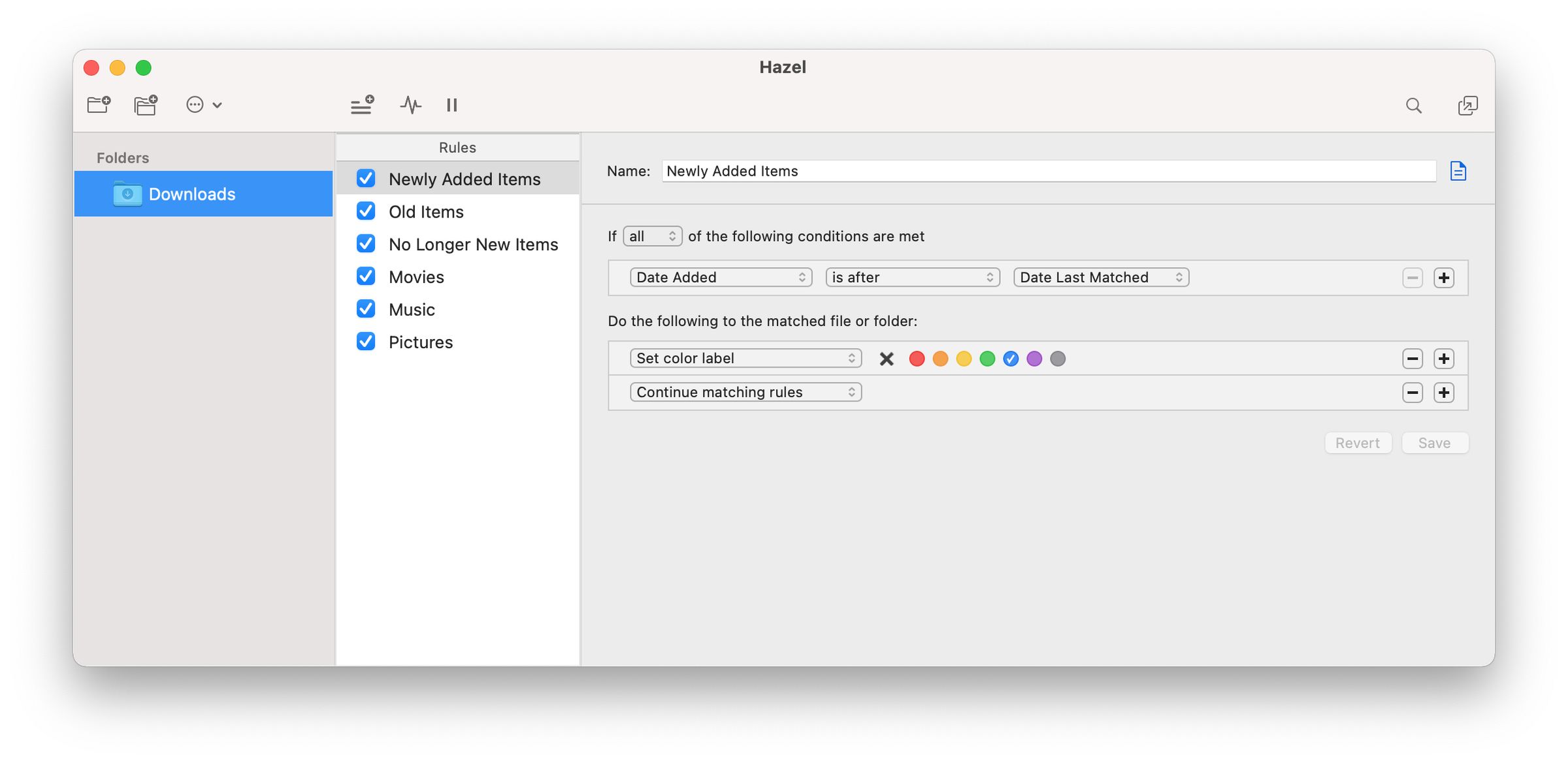This screenshot has width=1568, height=763.
Task: Select the Old Items rule
Action: pos(458,211)
